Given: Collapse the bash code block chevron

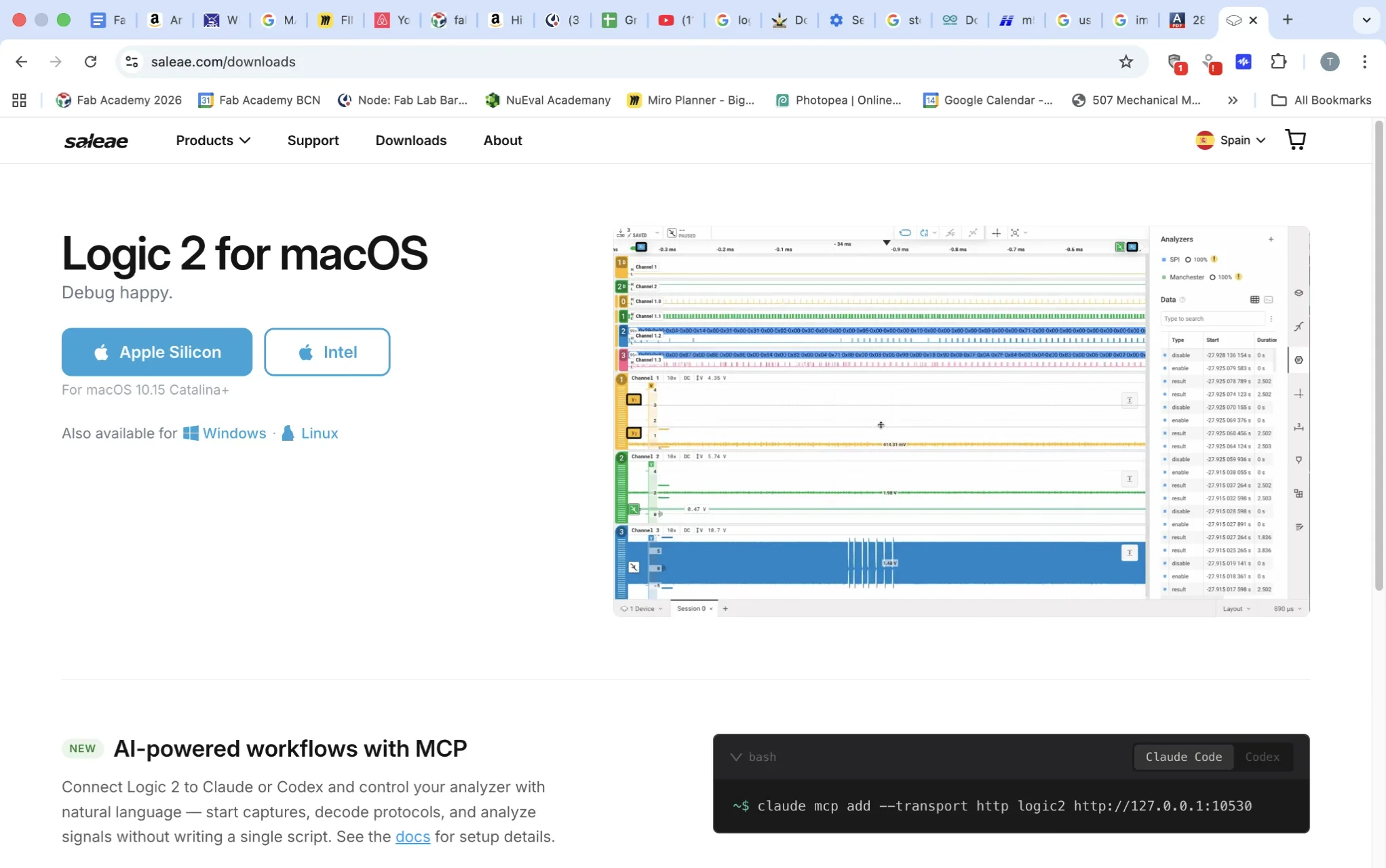Looking at the screenshot, I should click(x=736, y=757).
